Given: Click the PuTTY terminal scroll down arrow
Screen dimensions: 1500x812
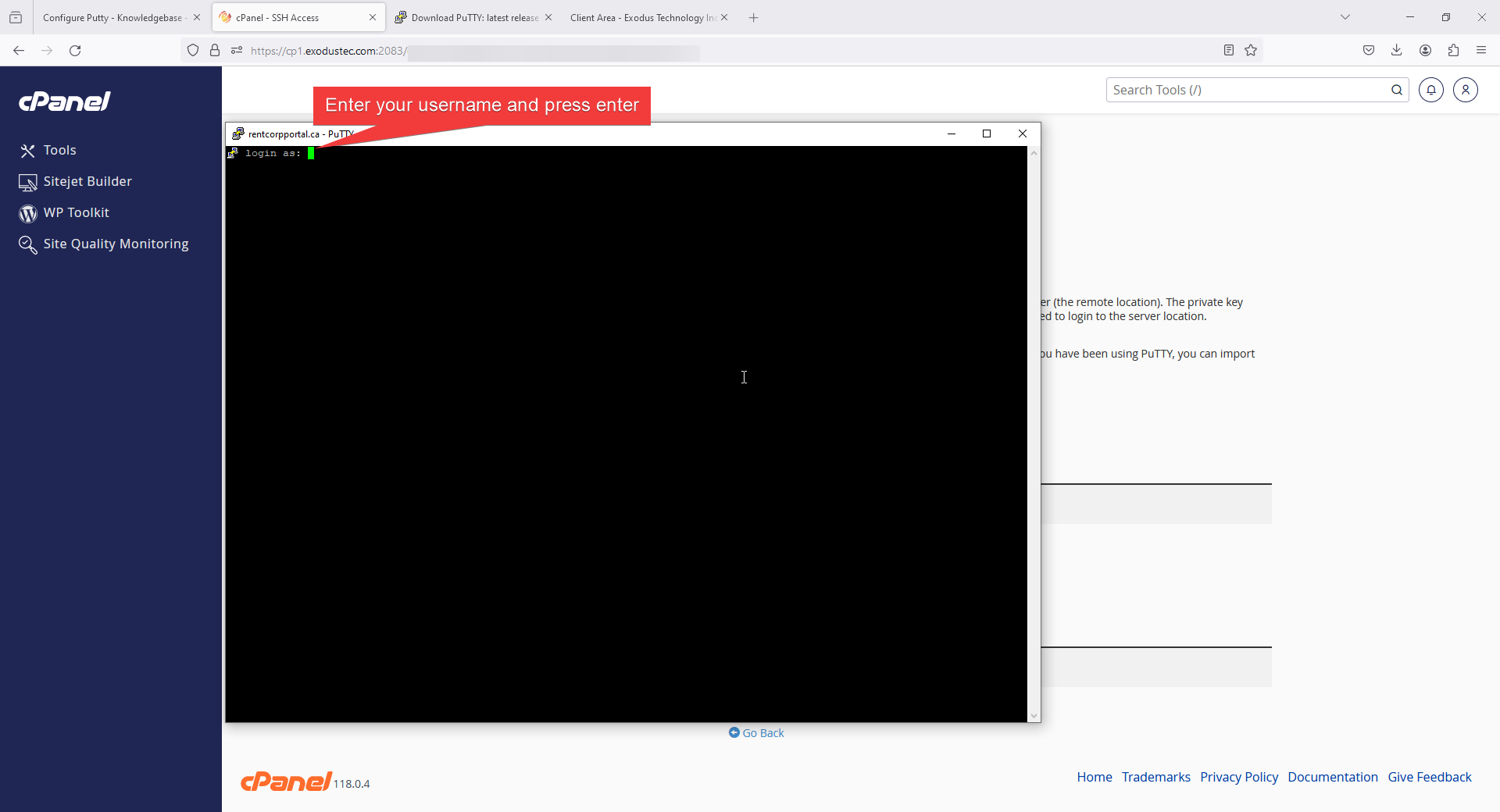Looking at the screenshot, I should point(1034,716).
